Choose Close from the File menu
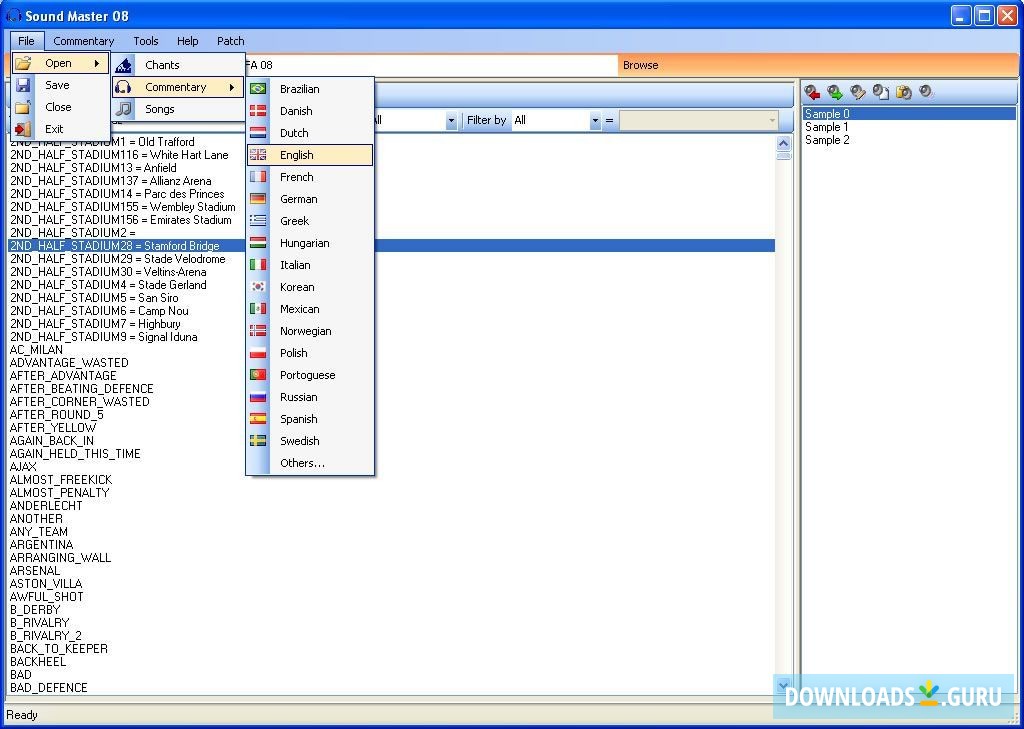Screen dimensions: 1024x729 pos(60,107)
